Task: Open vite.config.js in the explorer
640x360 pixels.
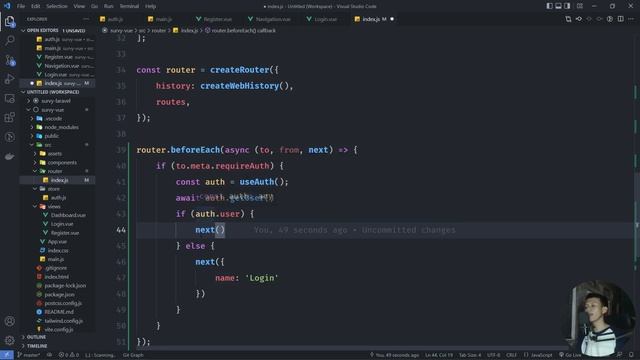Action: pos(59,329)
